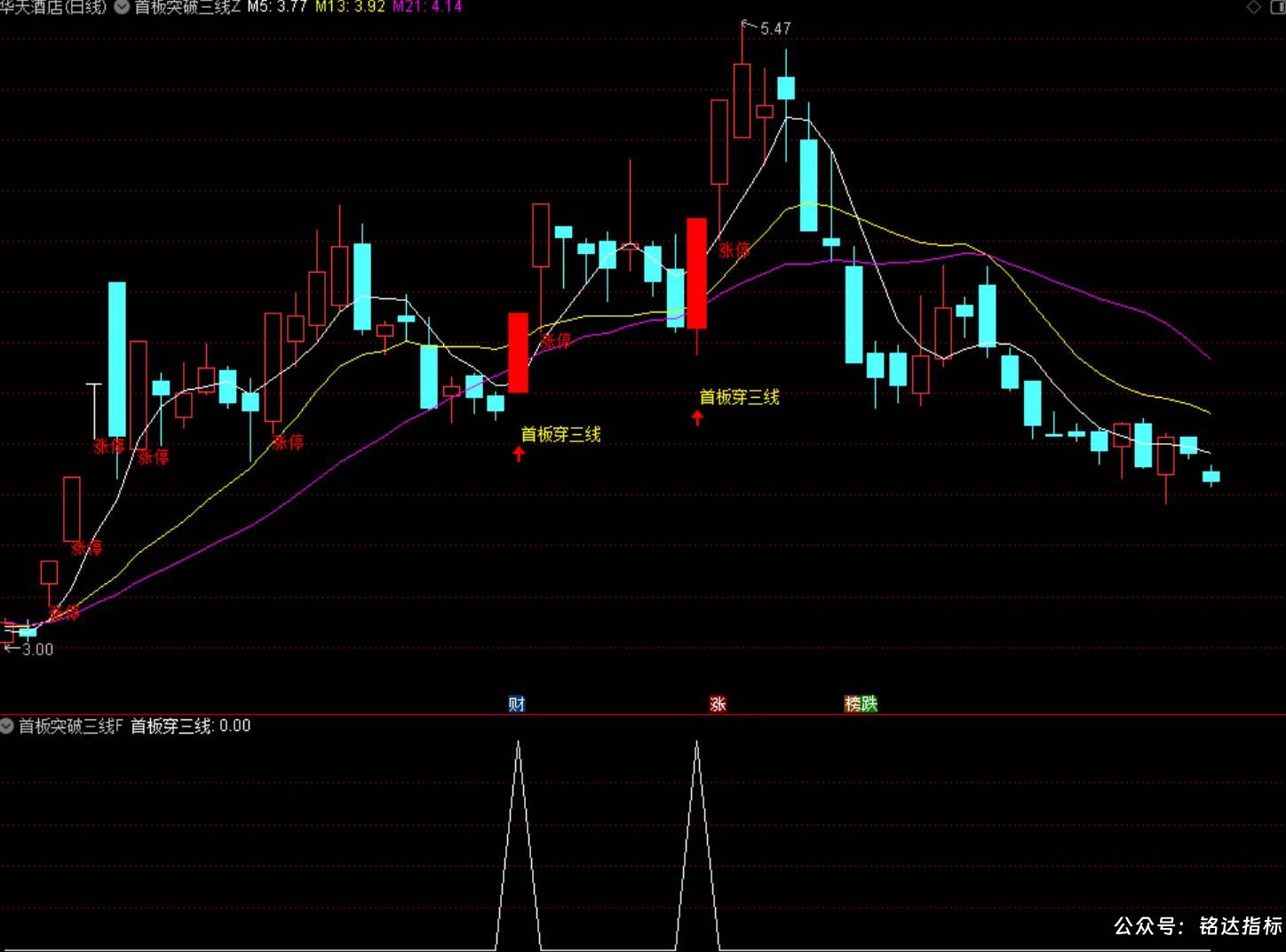Open dropdown arrow before 首板突破三线Z
Image resolution: width=1286 pixels, height=952 pixels.
[x=123, y=7]
